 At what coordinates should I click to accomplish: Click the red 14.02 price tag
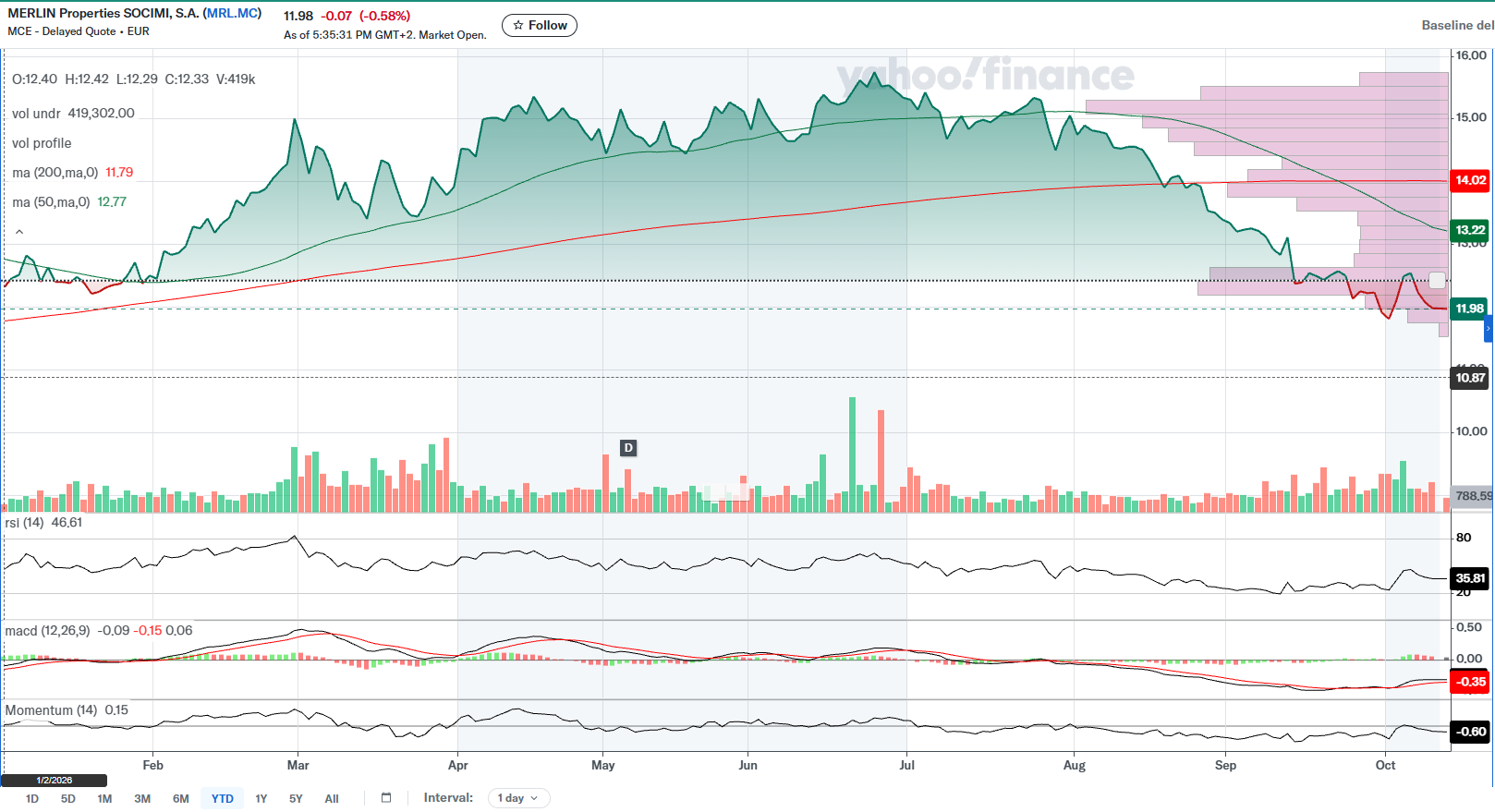pyautogui.click(x=1470, y=180)
